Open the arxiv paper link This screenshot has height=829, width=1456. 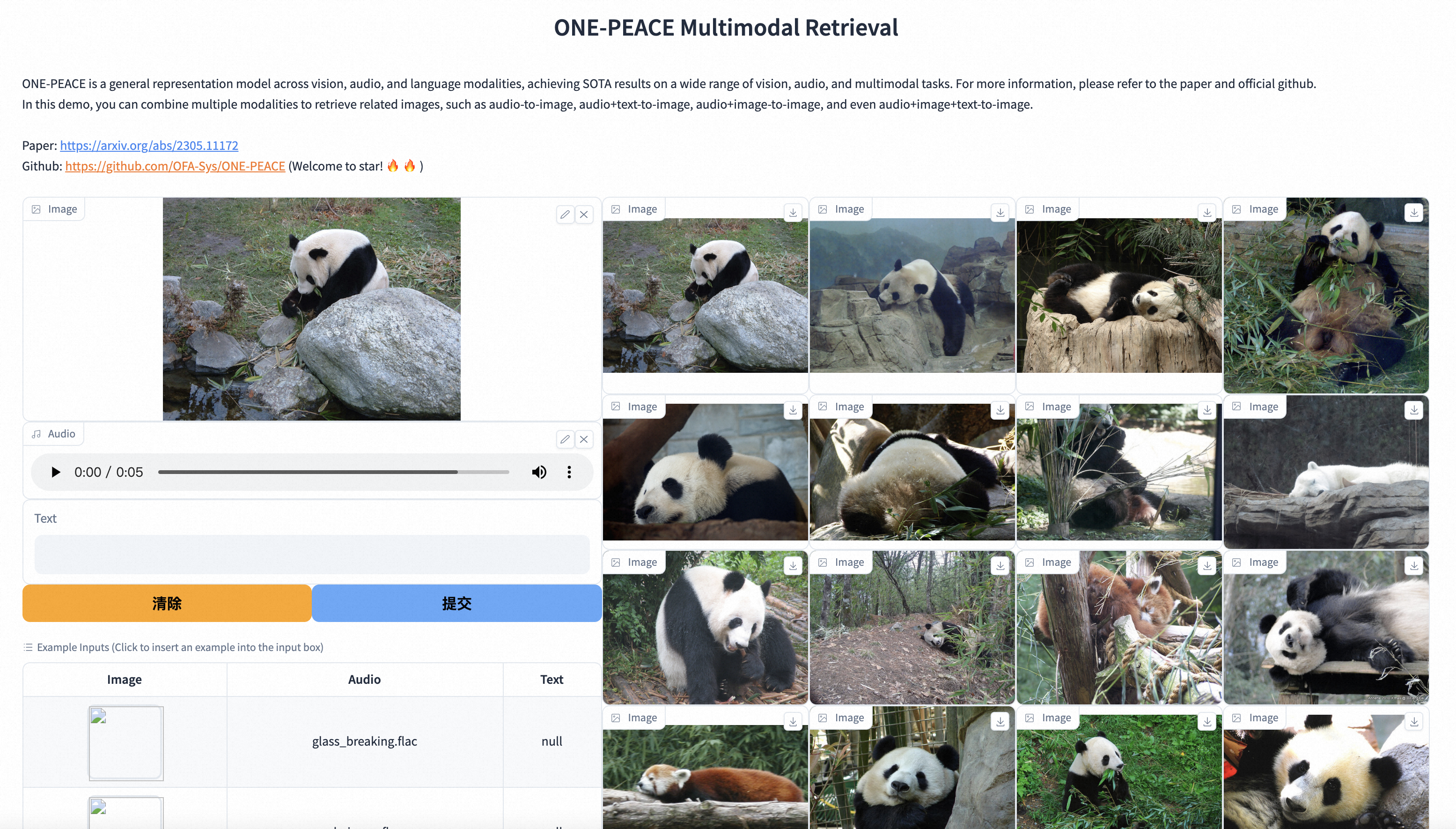tap(149, 145)
